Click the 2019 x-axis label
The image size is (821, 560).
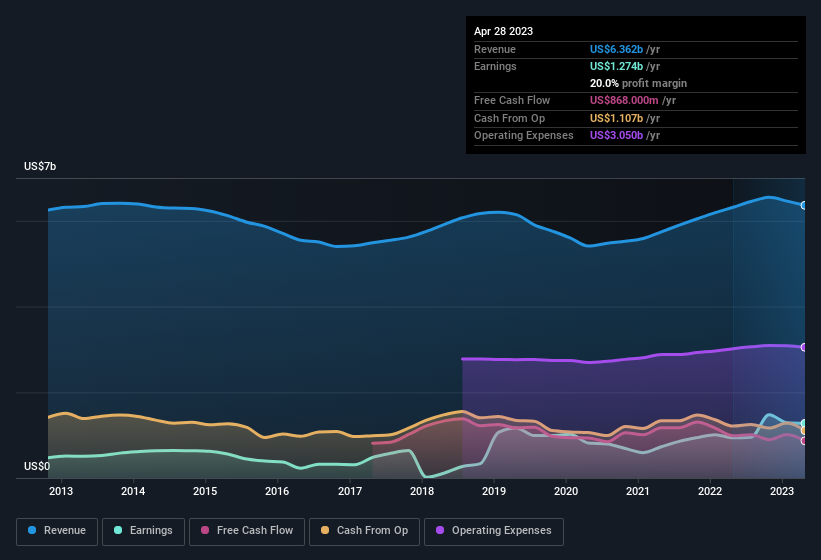tap(494, 491)
